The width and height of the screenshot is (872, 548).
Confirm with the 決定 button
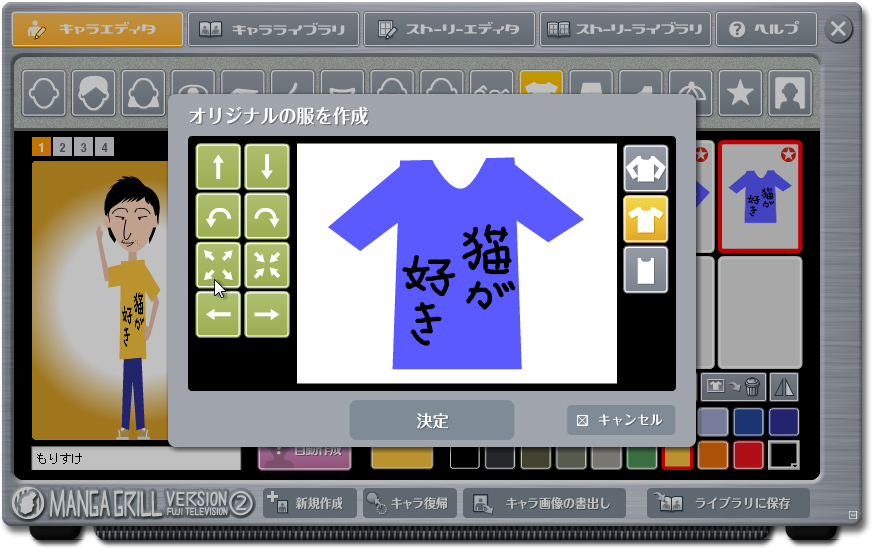(x=432, y=421)
